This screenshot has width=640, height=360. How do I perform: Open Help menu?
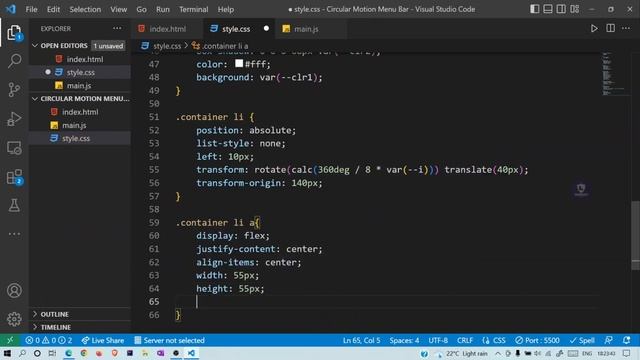[x=225, y=9]
